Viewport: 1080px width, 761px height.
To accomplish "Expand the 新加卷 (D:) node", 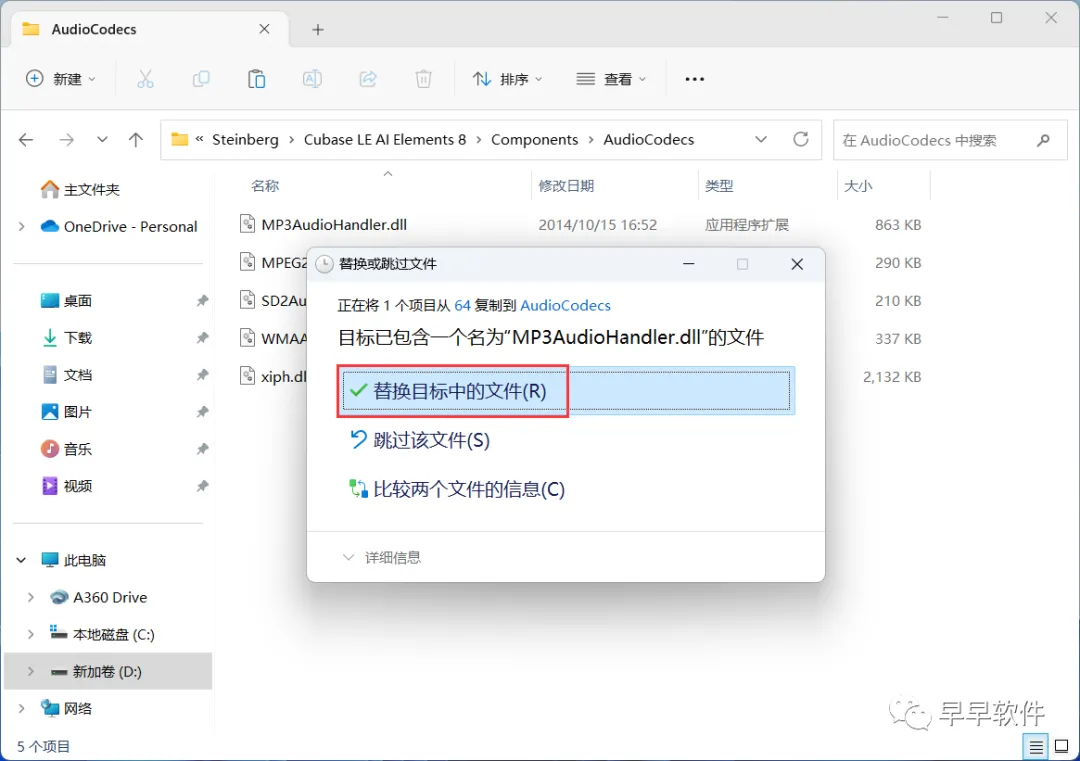I will click(x=30, y=671).
